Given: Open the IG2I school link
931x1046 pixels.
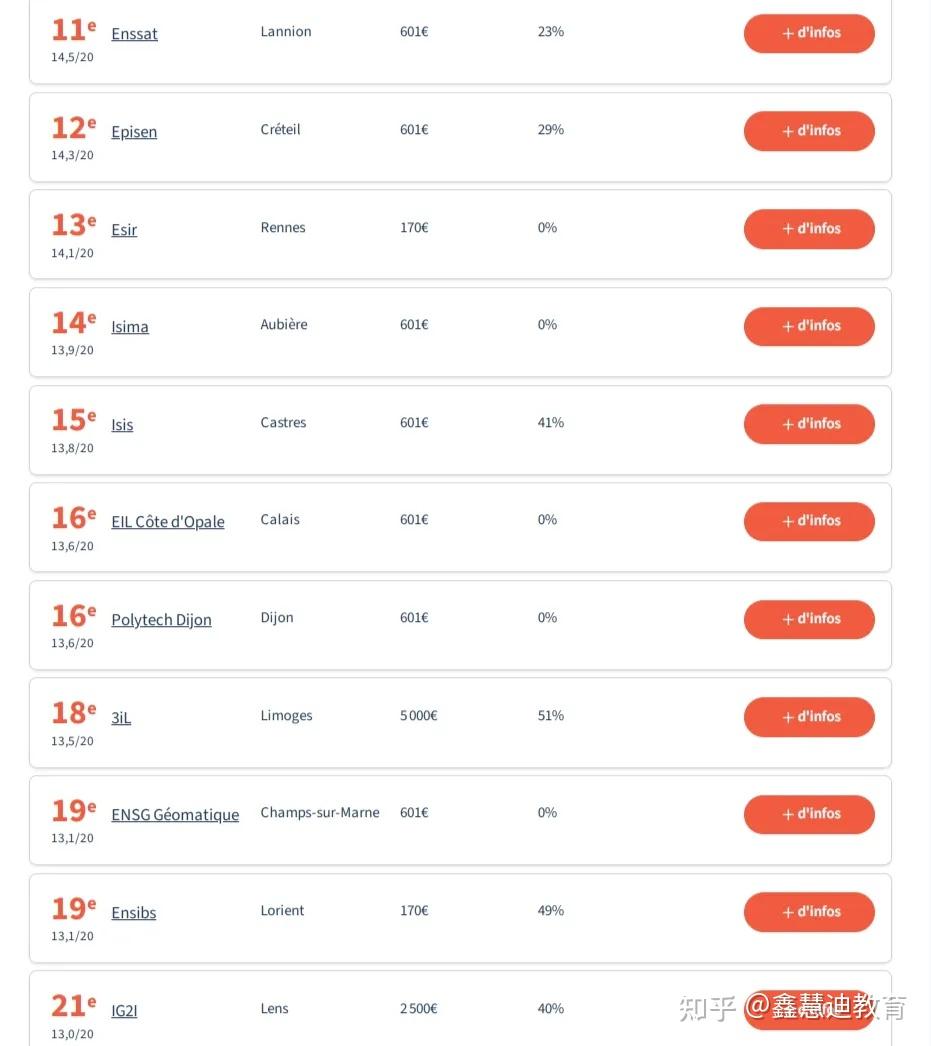Looking at the screenshot, I should pos(124,1011).
